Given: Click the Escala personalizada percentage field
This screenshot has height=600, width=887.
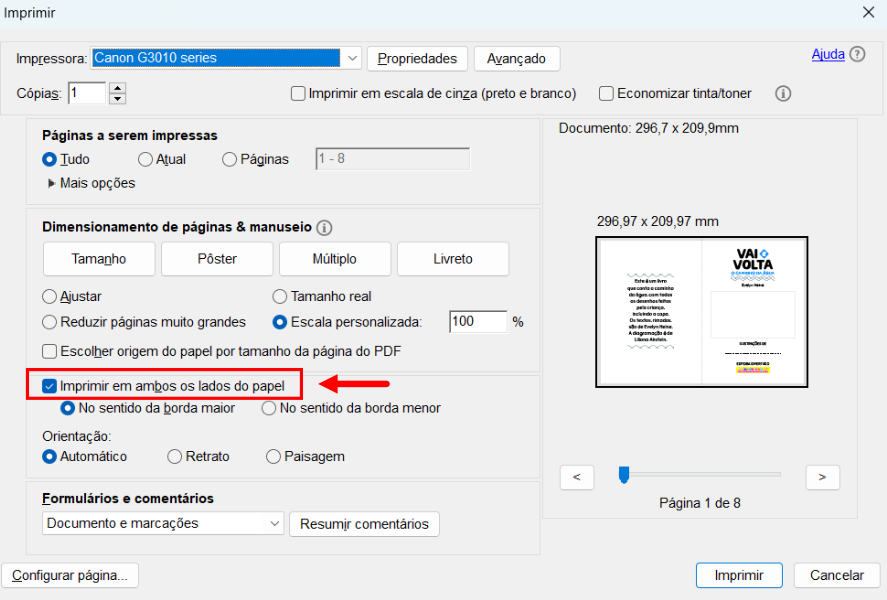Looking at the screenshot, I should click(x=477, y=322).
